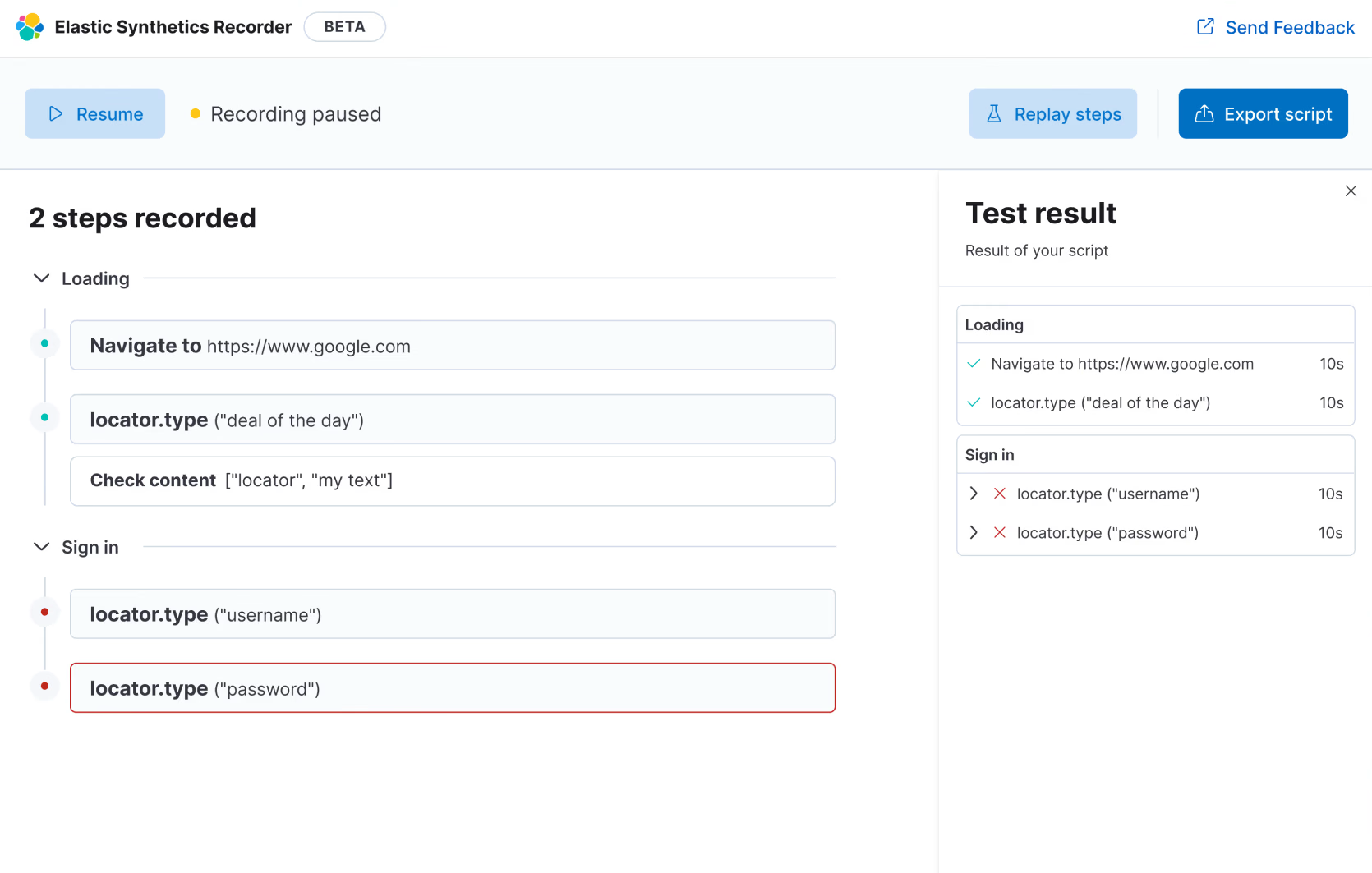1372x873 pixels.
Task: Expand the failed username result row
Action: (974, 494)
